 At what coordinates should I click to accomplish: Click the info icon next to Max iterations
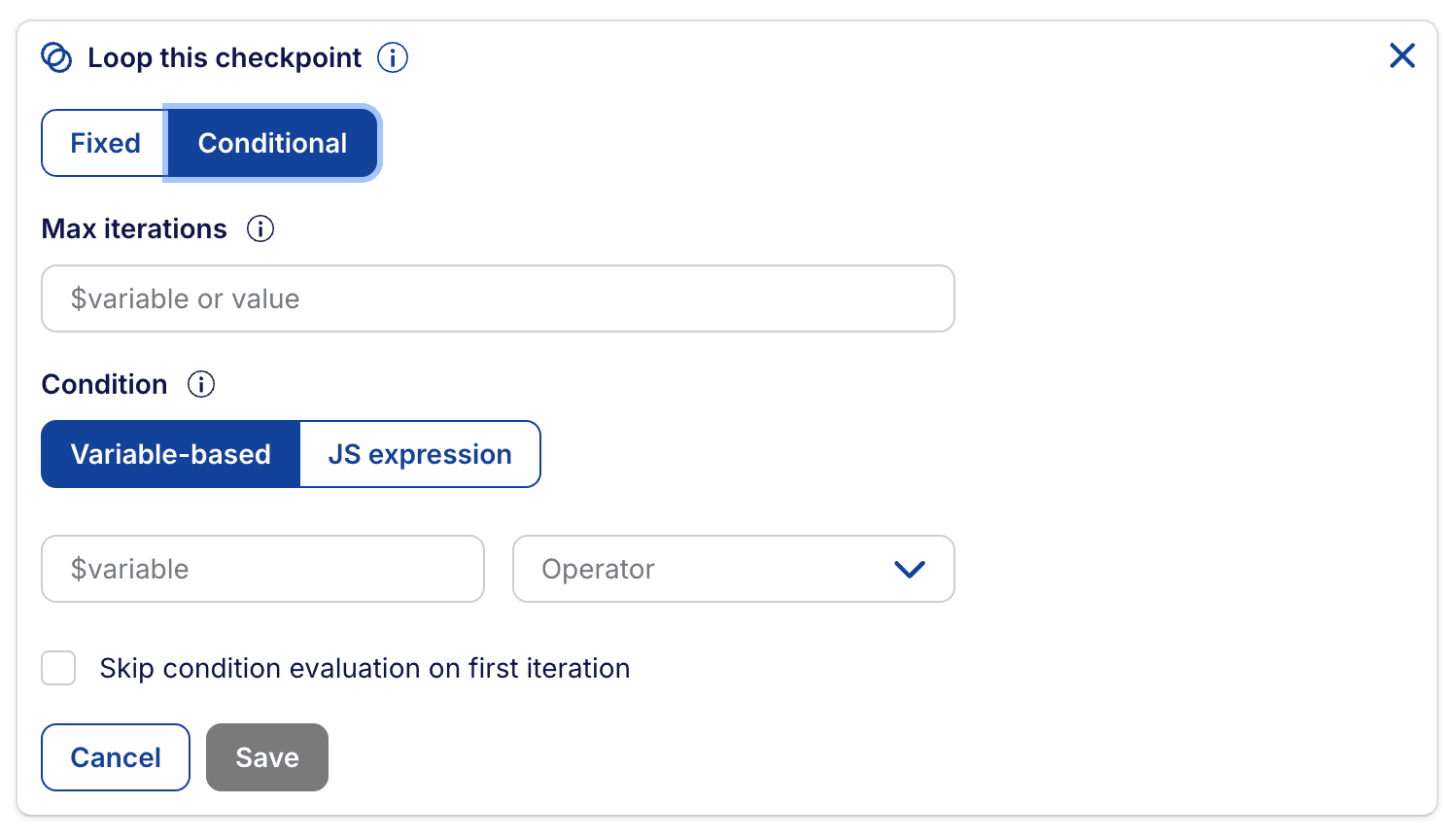point(260,228)
